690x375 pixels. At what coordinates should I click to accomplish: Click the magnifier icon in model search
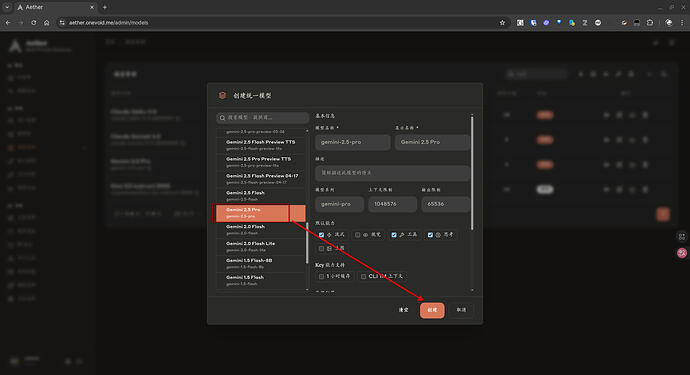click(x=222, y=118)
